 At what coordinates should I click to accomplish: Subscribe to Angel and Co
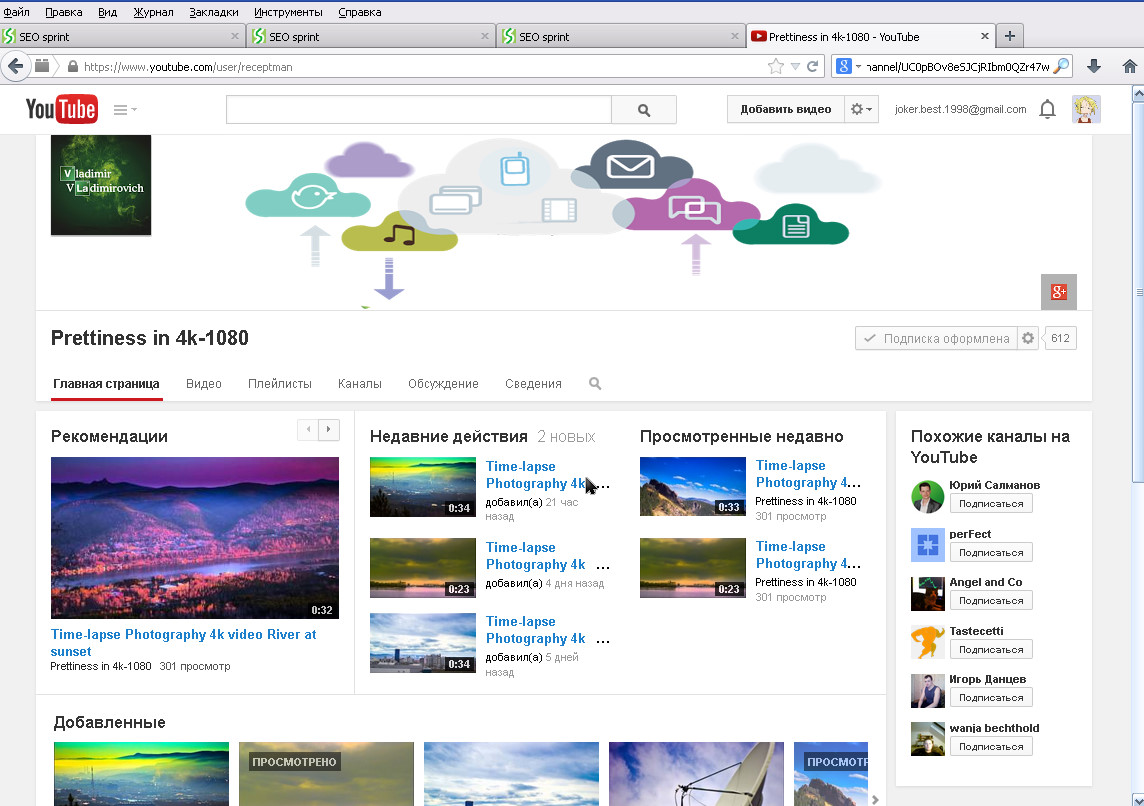991,601
